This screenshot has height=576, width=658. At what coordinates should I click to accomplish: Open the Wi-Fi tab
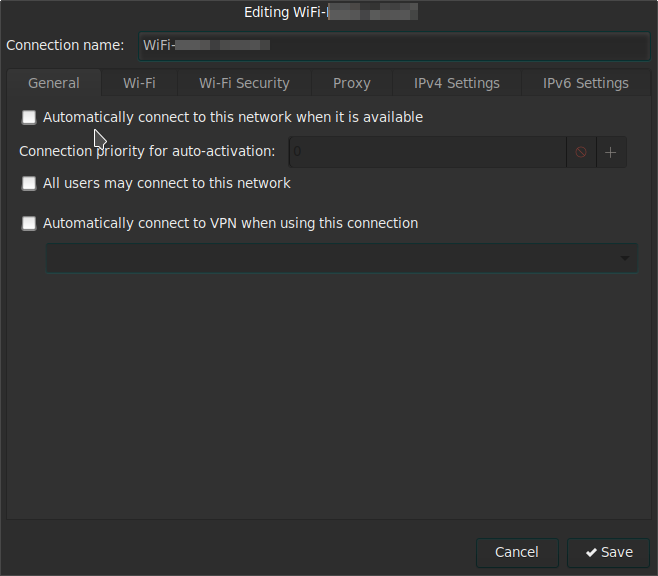click(x=139, y=83)
